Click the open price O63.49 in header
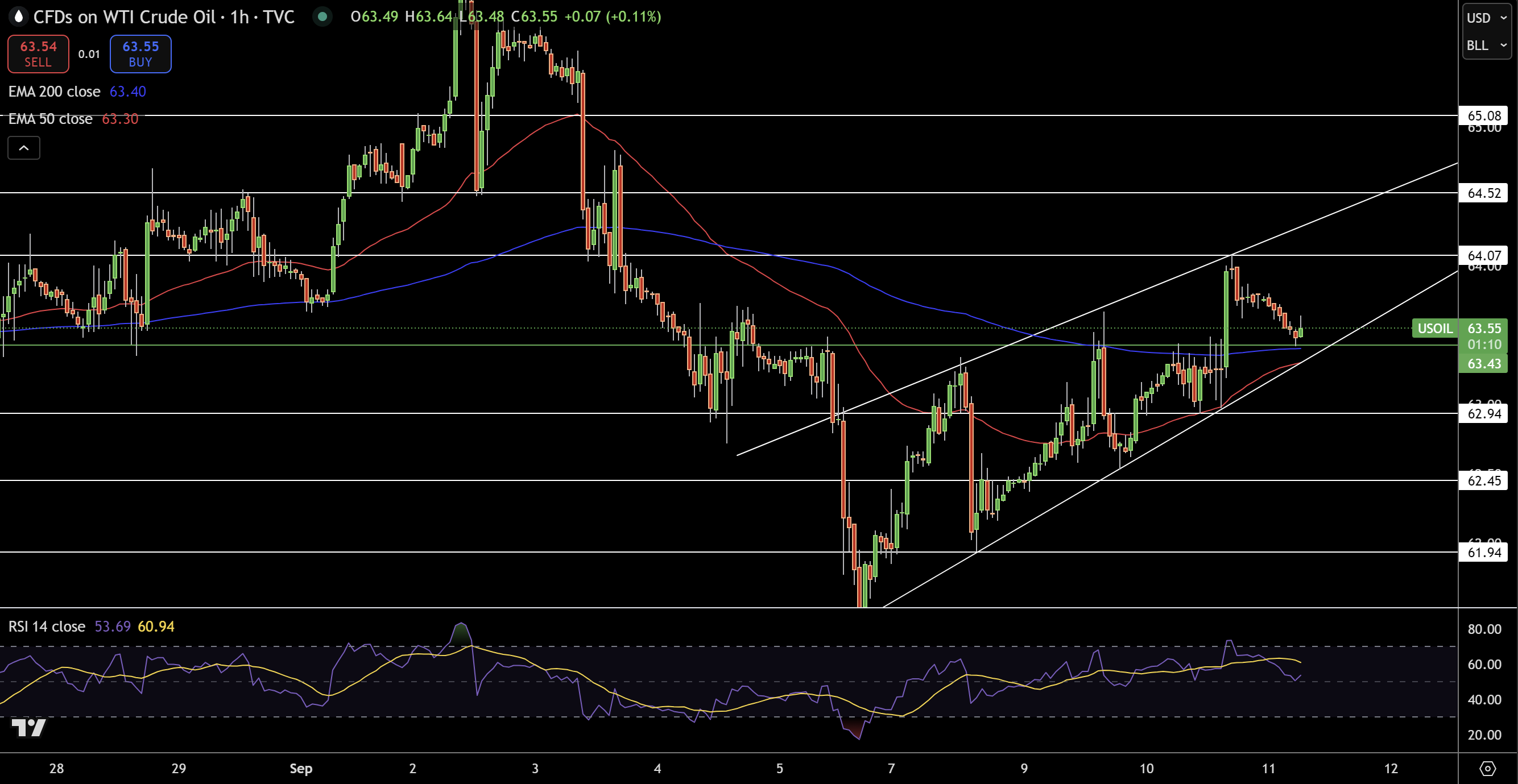Viewport: 1518px width, 784px height. [x=374, y=16]
